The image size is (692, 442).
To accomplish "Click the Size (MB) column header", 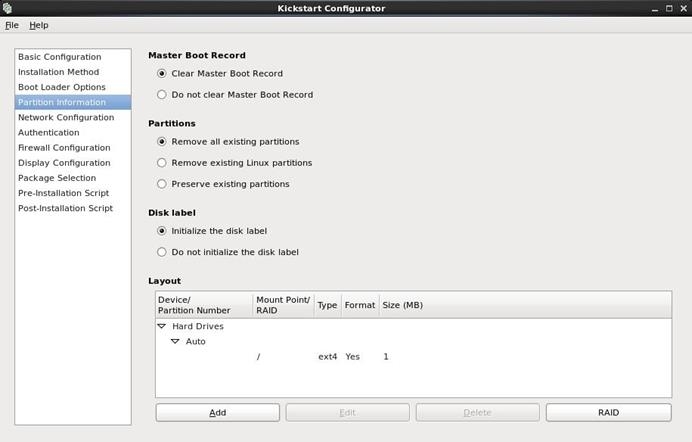I will point(525,305).
